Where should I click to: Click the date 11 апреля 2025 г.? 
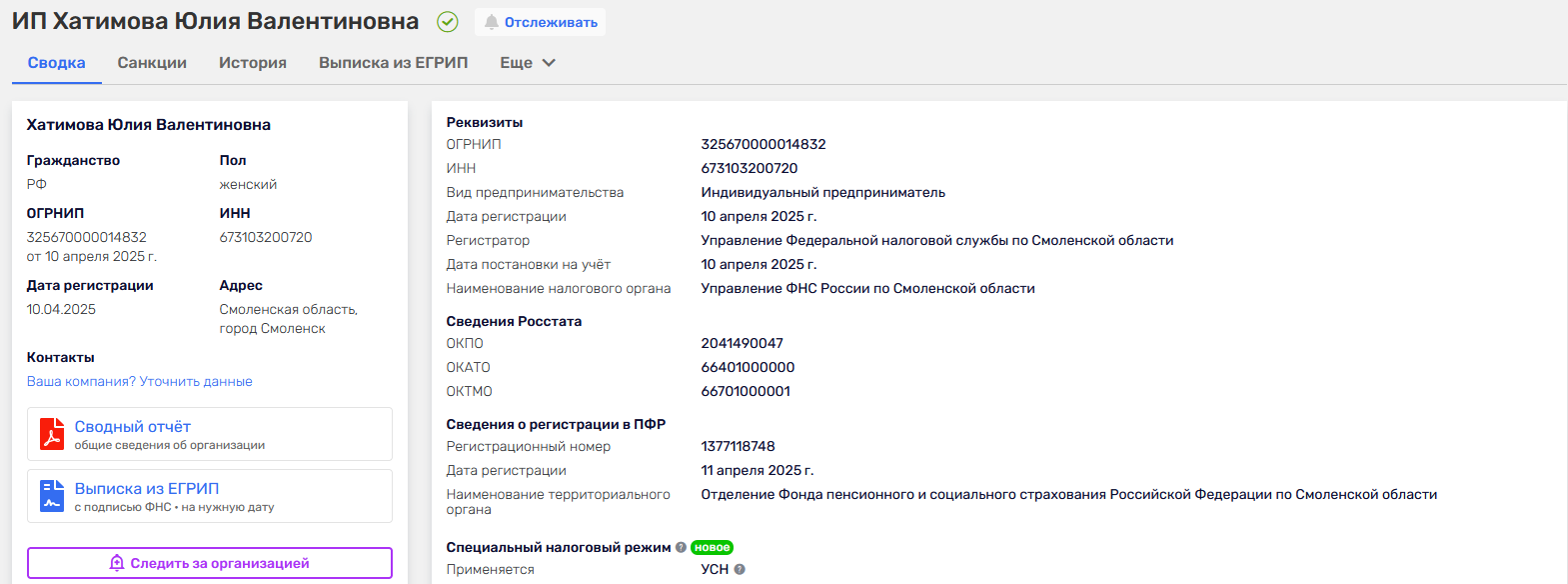(758, 470)
